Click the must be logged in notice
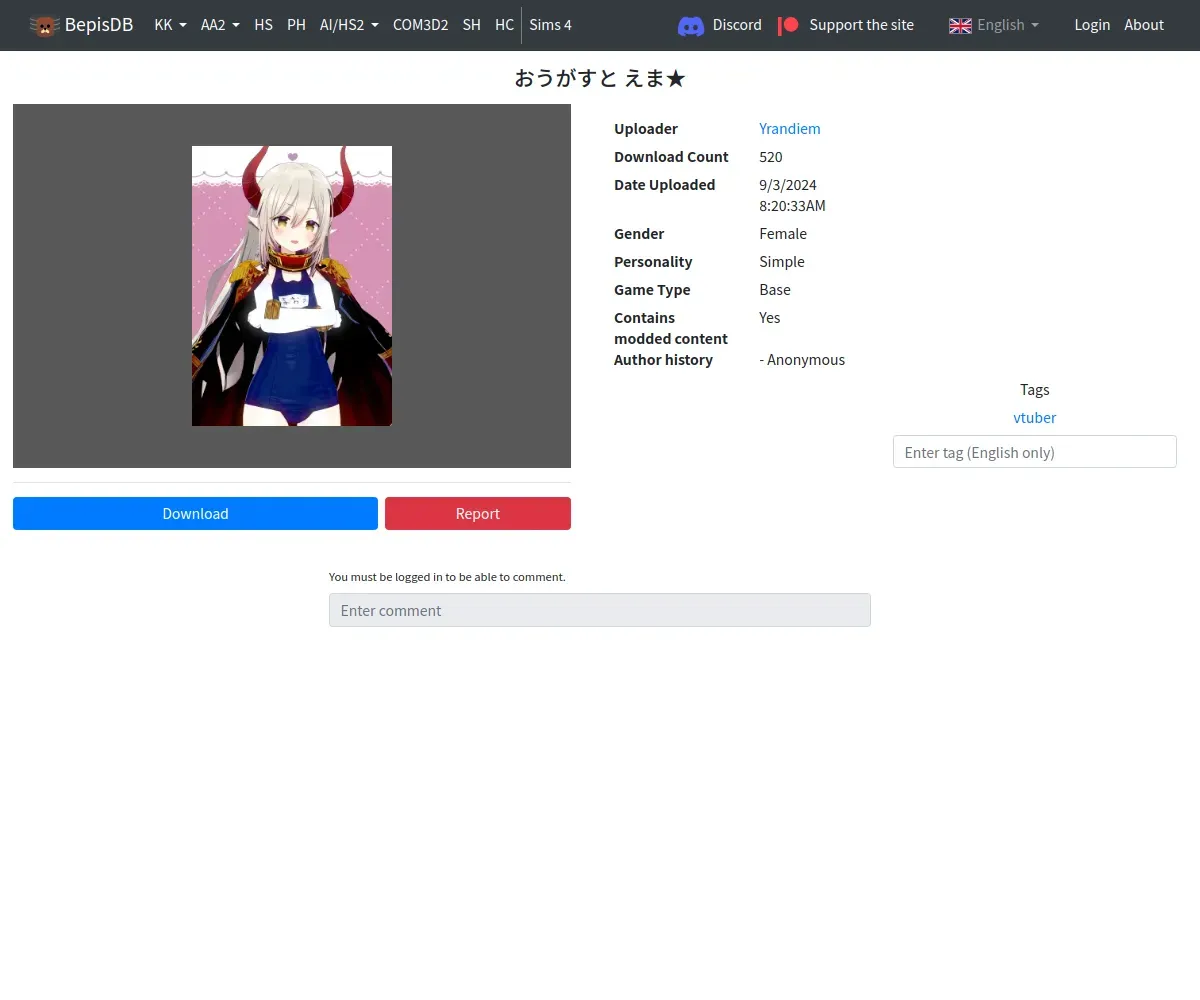The height and width of the screenshot is (1000, 1200). (x=447, y=577)
